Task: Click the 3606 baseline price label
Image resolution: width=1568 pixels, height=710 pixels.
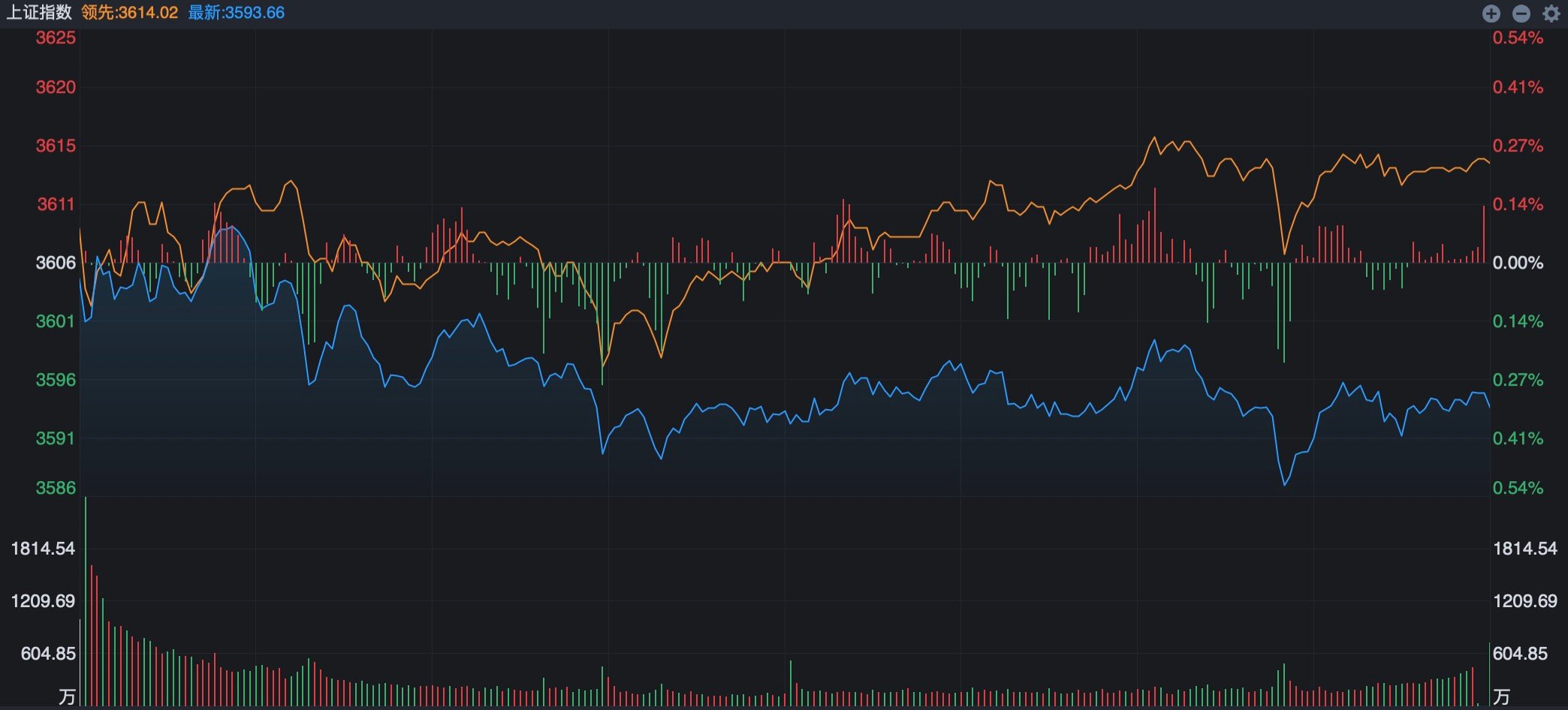Action: tap(56, 263)
